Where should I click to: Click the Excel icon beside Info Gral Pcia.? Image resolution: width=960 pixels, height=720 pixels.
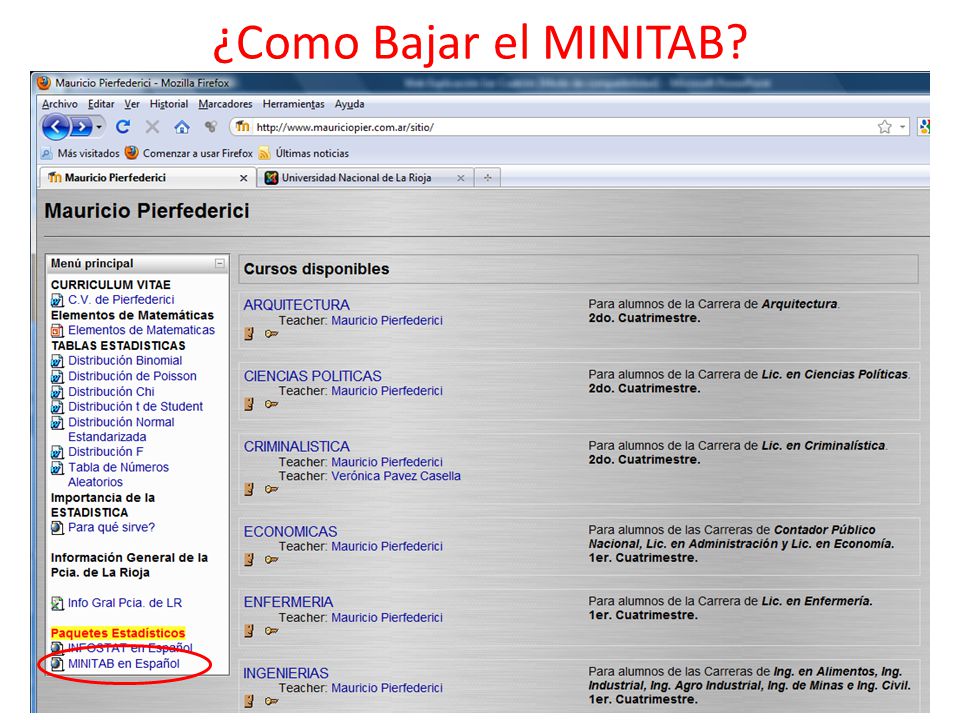tap(57, 604)
